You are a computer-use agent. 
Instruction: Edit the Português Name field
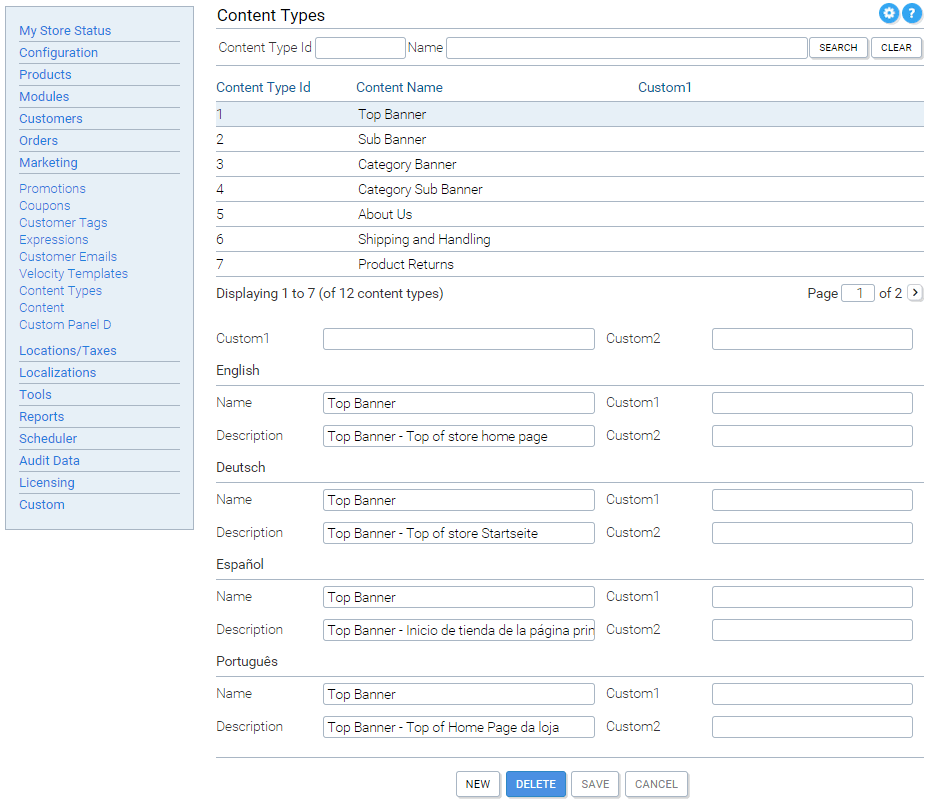coord(458,694)
